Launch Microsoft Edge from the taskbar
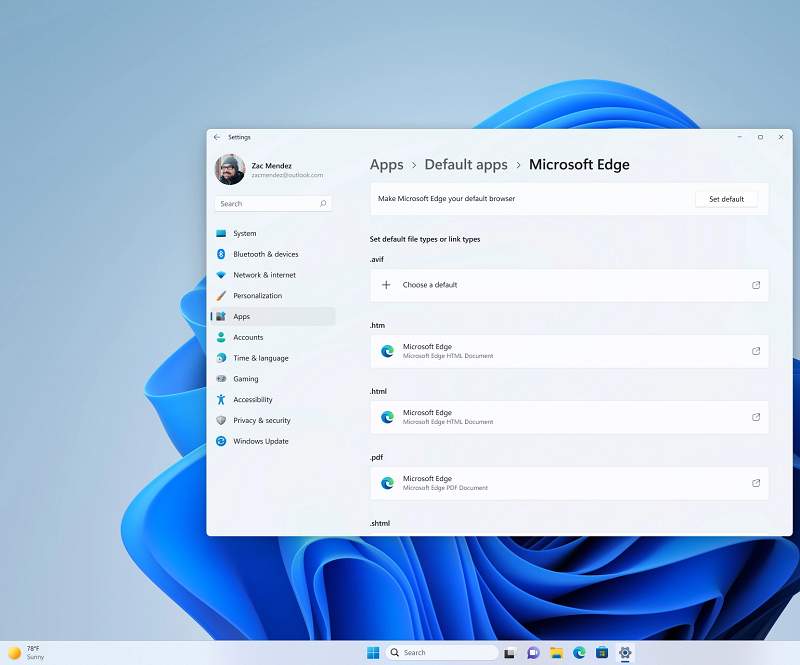The height and width of the screenshot is (665, 800). click(579, 653)
